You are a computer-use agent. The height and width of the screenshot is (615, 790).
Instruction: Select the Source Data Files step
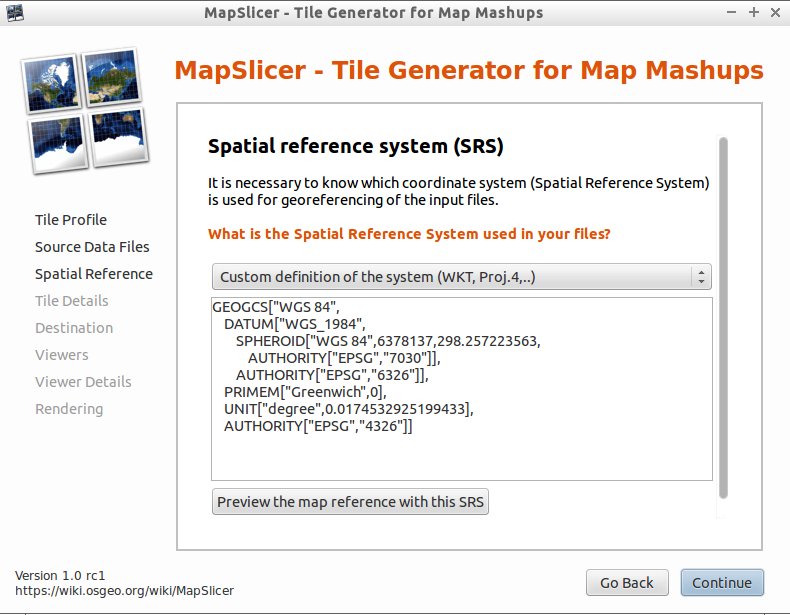(x=92, y=247)
